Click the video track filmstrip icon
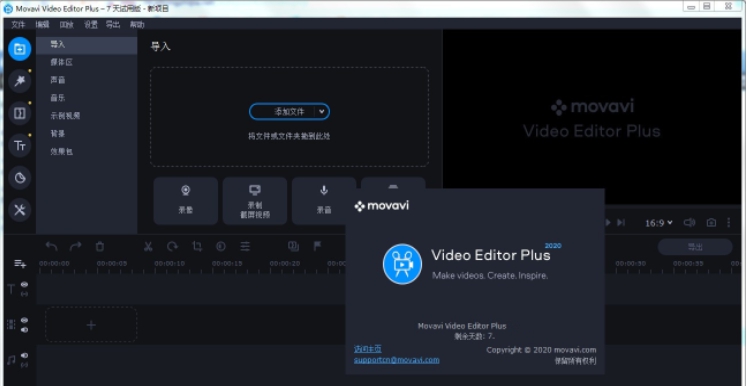This screenshot has width=747, height=386. click(x=11, y=325)
